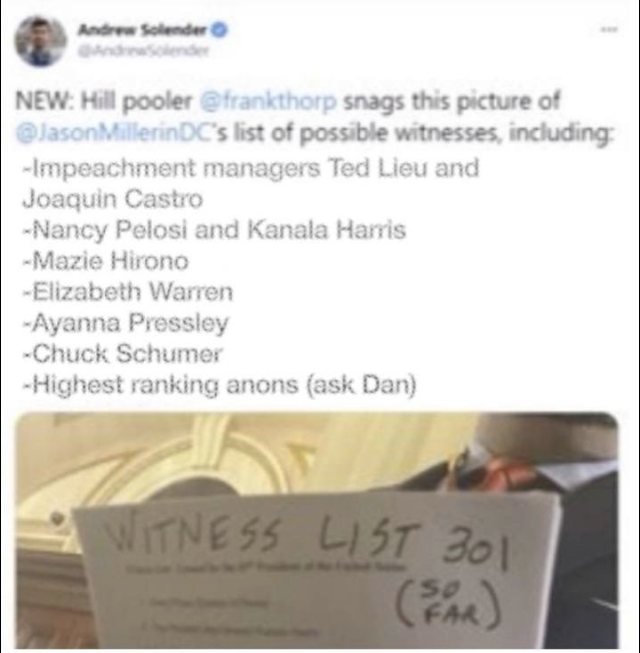The height and width of the screenshot is (653, 640).
Task: Open the @frankthorp mention
Action: coord(269,102)
